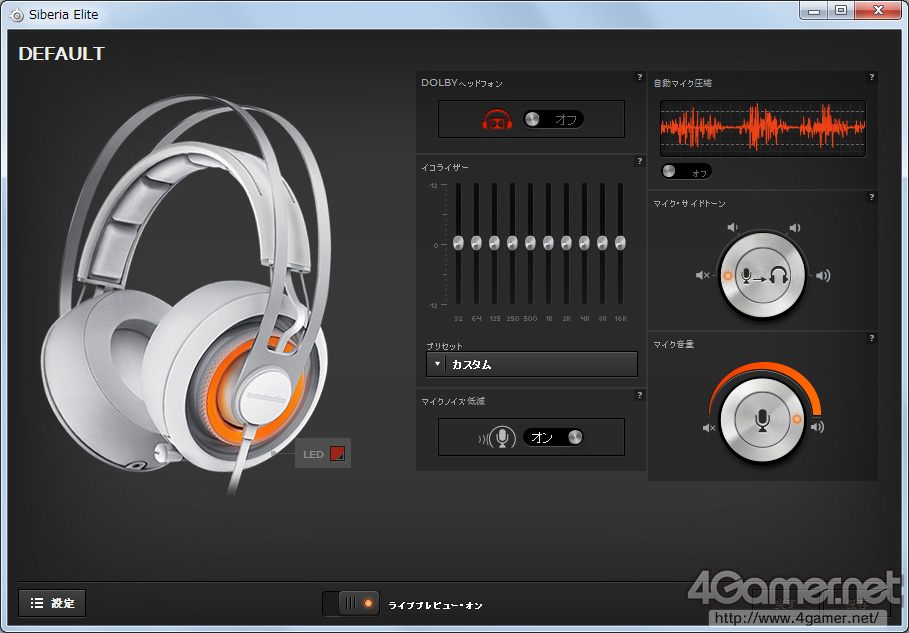This screenshot has width=909, height=633.
Task: Click the mic-to-headphone sidetone knob icon
Action: (x=762, y=276)
